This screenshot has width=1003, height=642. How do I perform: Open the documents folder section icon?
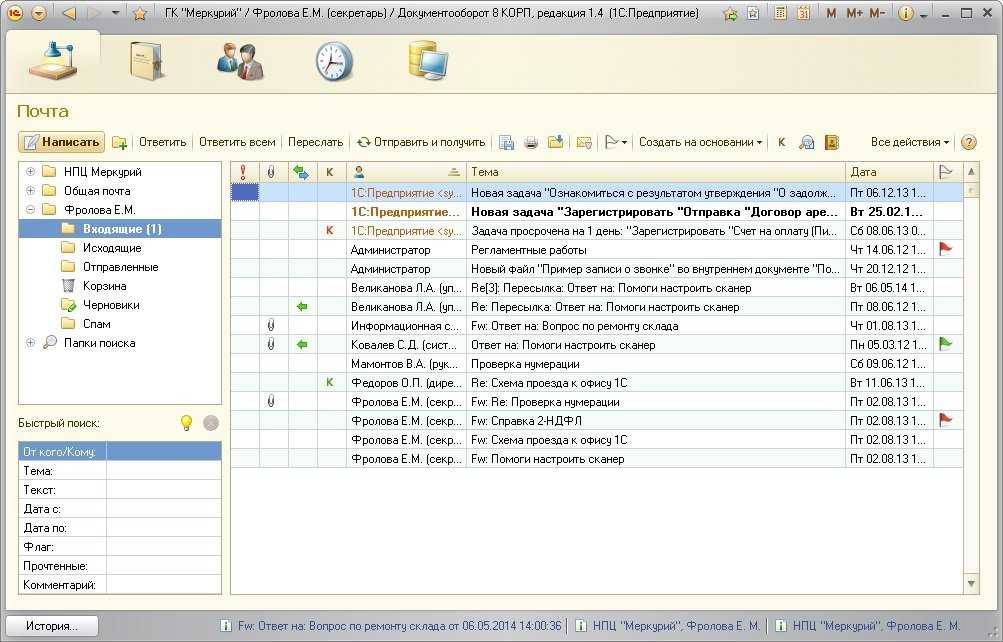tap(146, 61)
